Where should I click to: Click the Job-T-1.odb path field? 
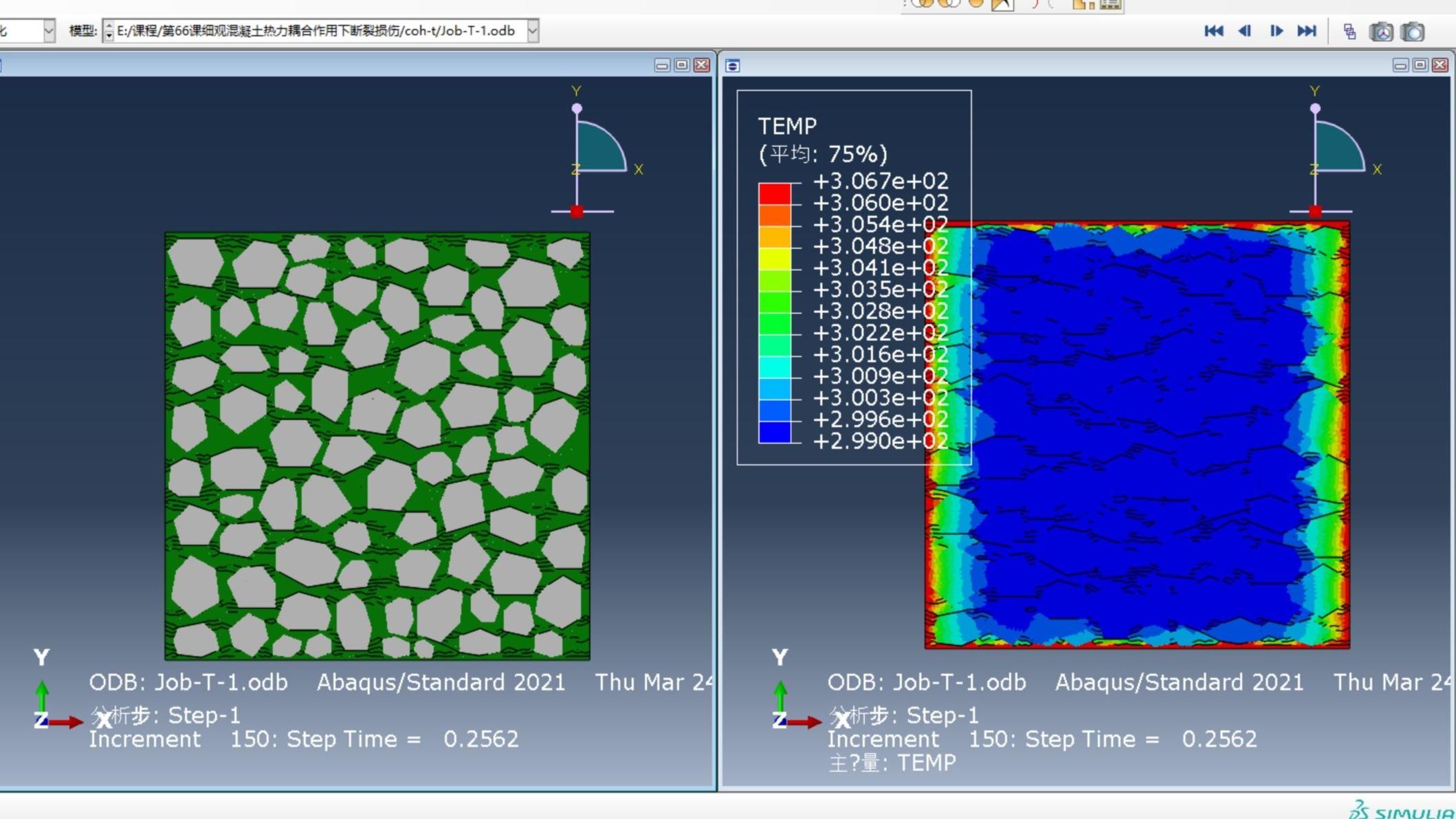click(316, 31)
